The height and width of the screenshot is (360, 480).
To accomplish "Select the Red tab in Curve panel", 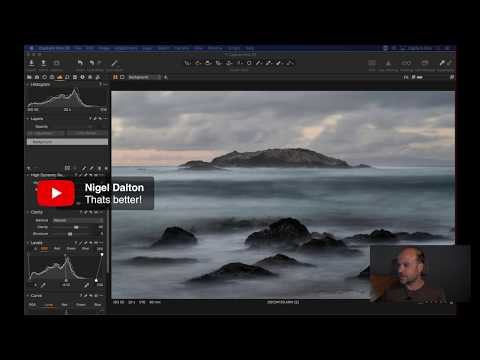I will pyautogui.click(x=64, y=305).
